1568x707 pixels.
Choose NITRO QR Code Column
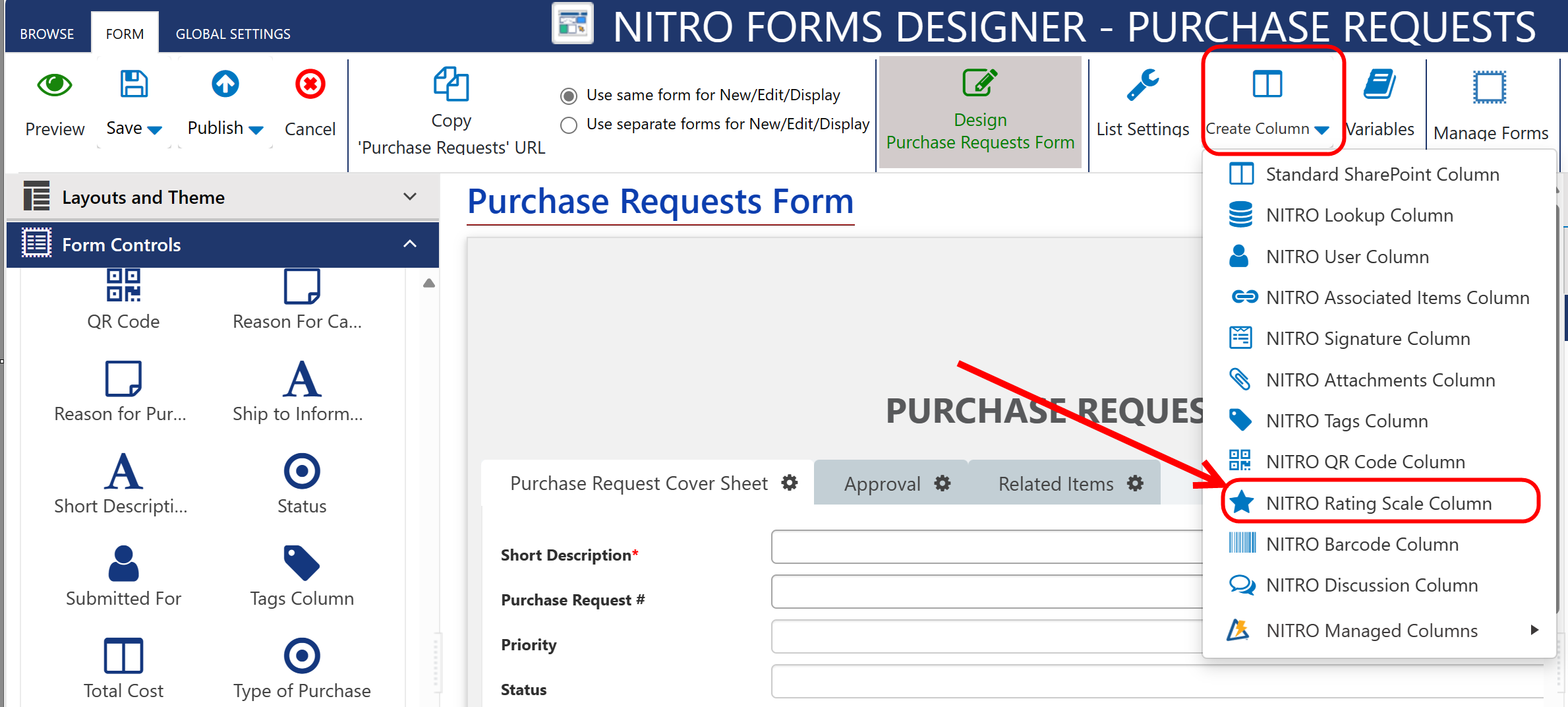[x=1379, y=462]
